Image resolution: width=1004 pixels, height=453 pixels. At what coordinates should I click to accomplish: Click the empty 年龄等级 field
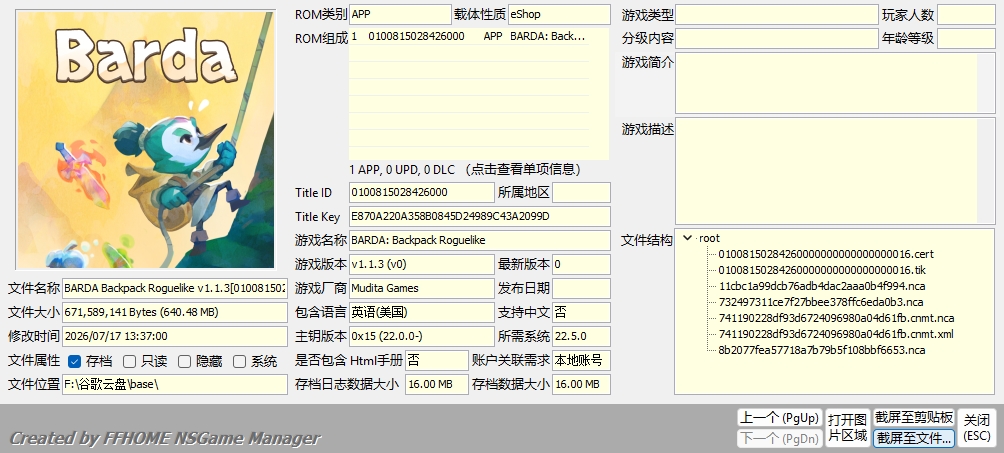point(966,38)
